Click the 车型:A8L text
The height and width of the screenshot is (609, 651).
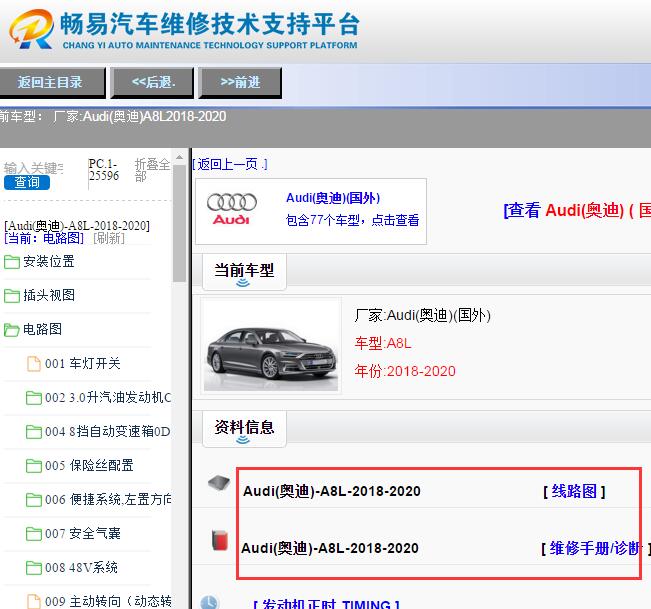pyautogui.click(x=383, y=344)
